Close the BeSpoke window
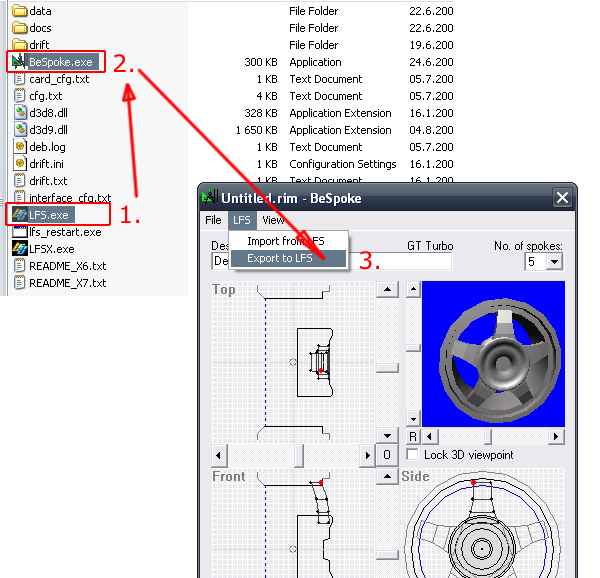Image resolution: width=600 pixels, height=578 pixels. 562,198
